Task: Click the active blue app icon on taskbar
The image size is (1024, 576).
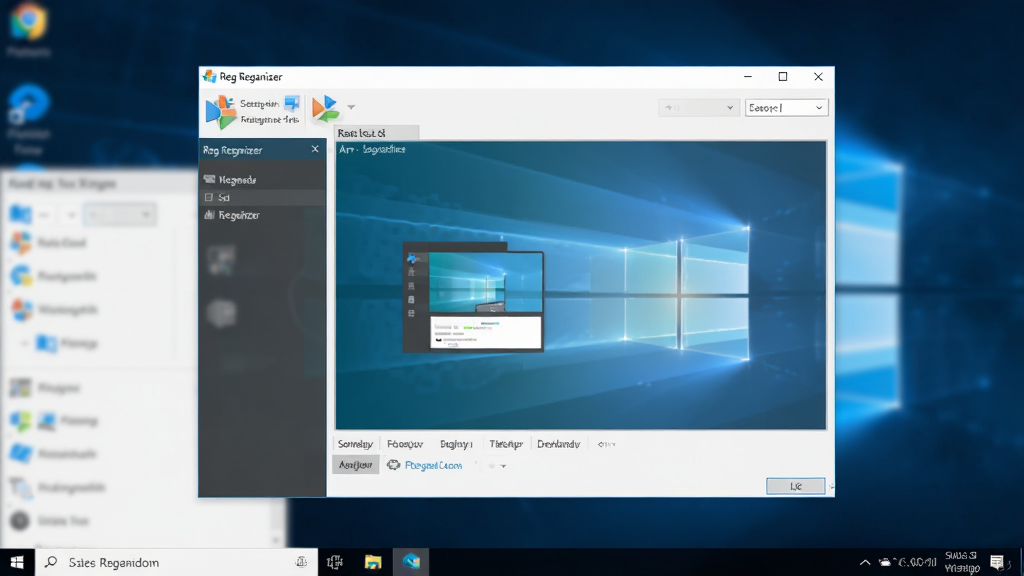Action: (411, 562)
